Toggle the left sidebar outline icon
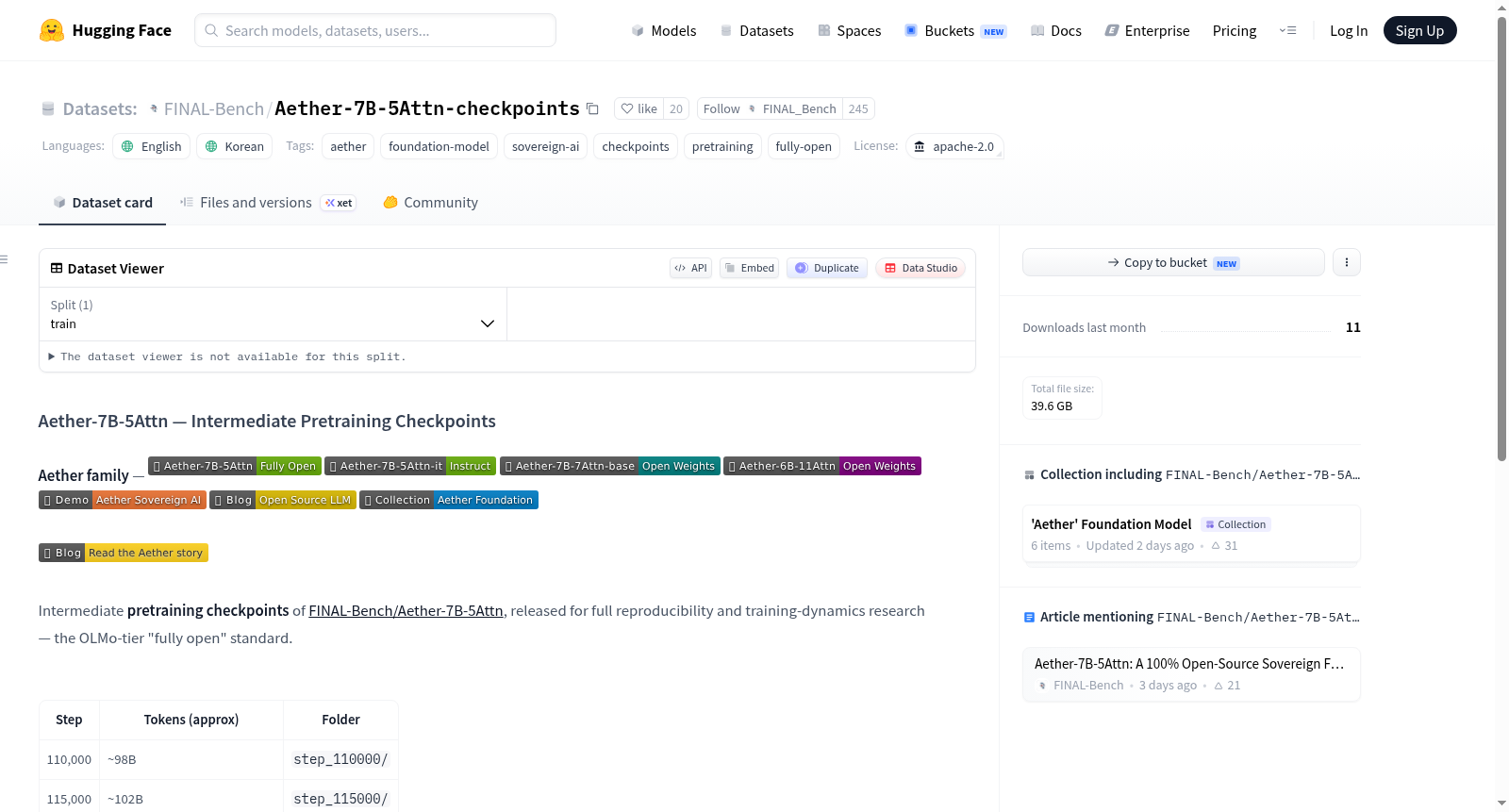1509x812 pixels. tap(4, 259)
